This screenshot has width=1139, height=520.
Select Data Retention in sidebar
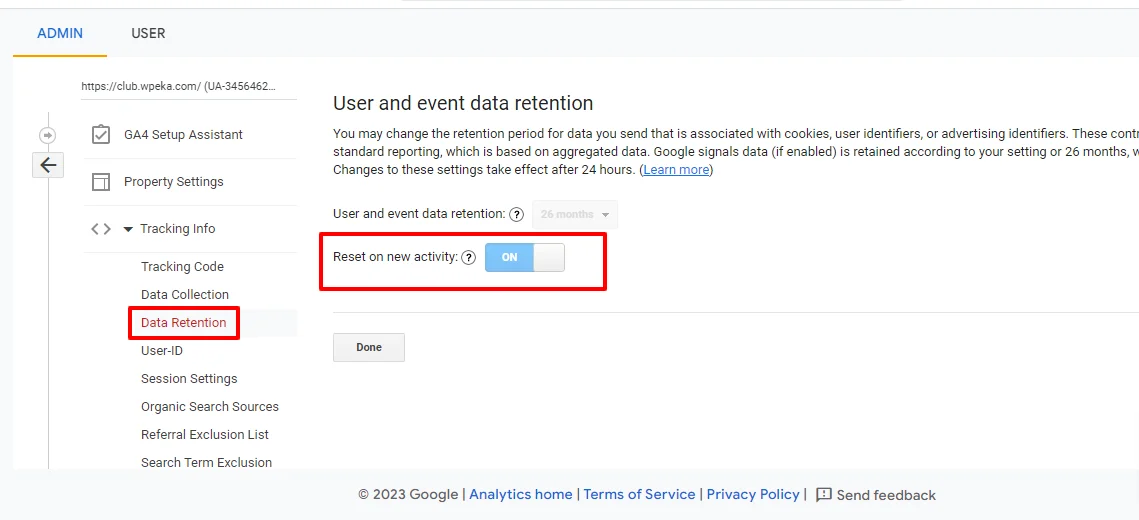(x=184, y=323)
